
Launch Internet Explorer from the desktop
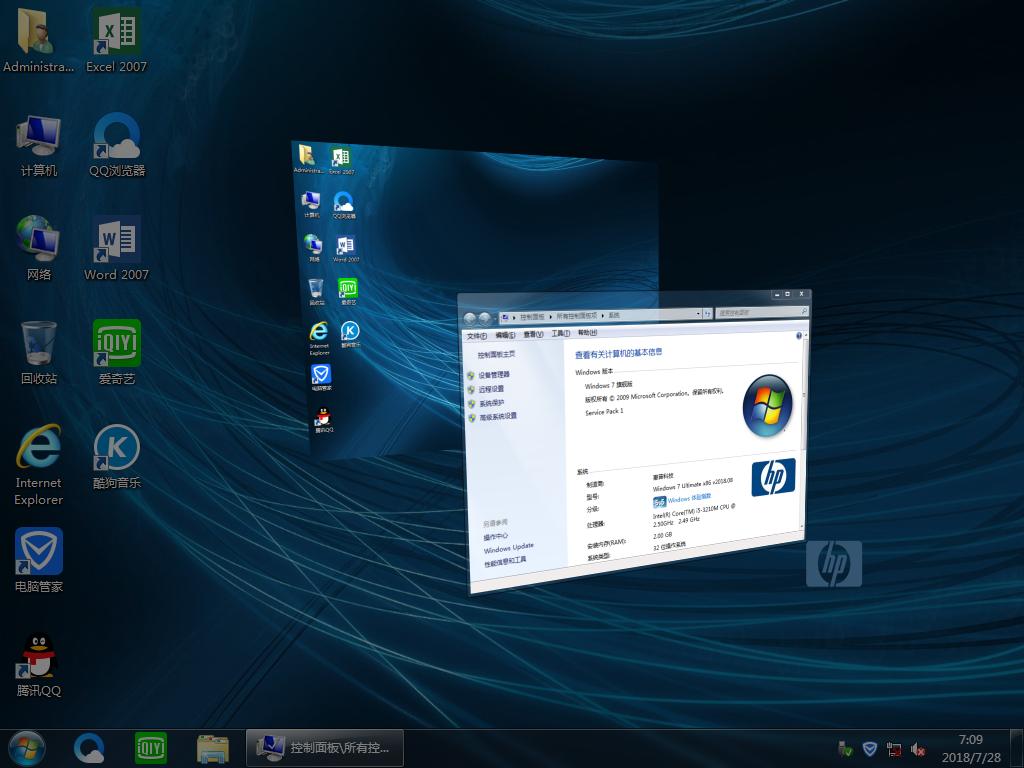coord(37,448)
